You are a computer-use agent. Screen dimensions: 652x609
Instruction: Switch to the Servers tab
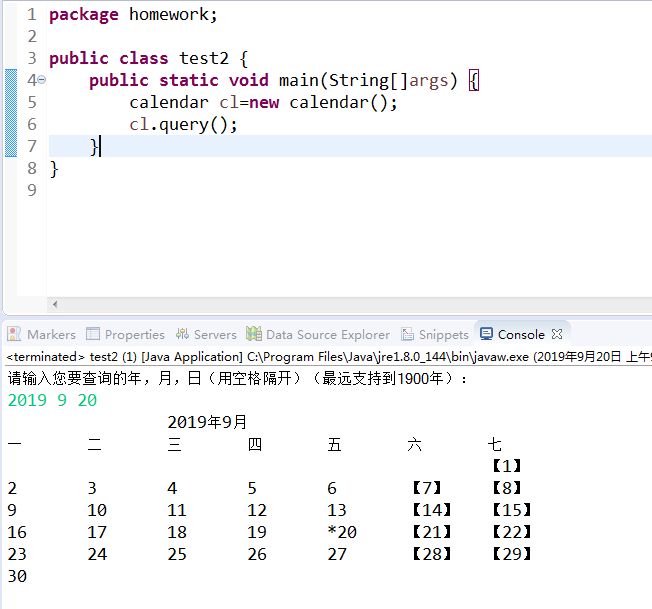pyautogui.click(x=206, y=334)
